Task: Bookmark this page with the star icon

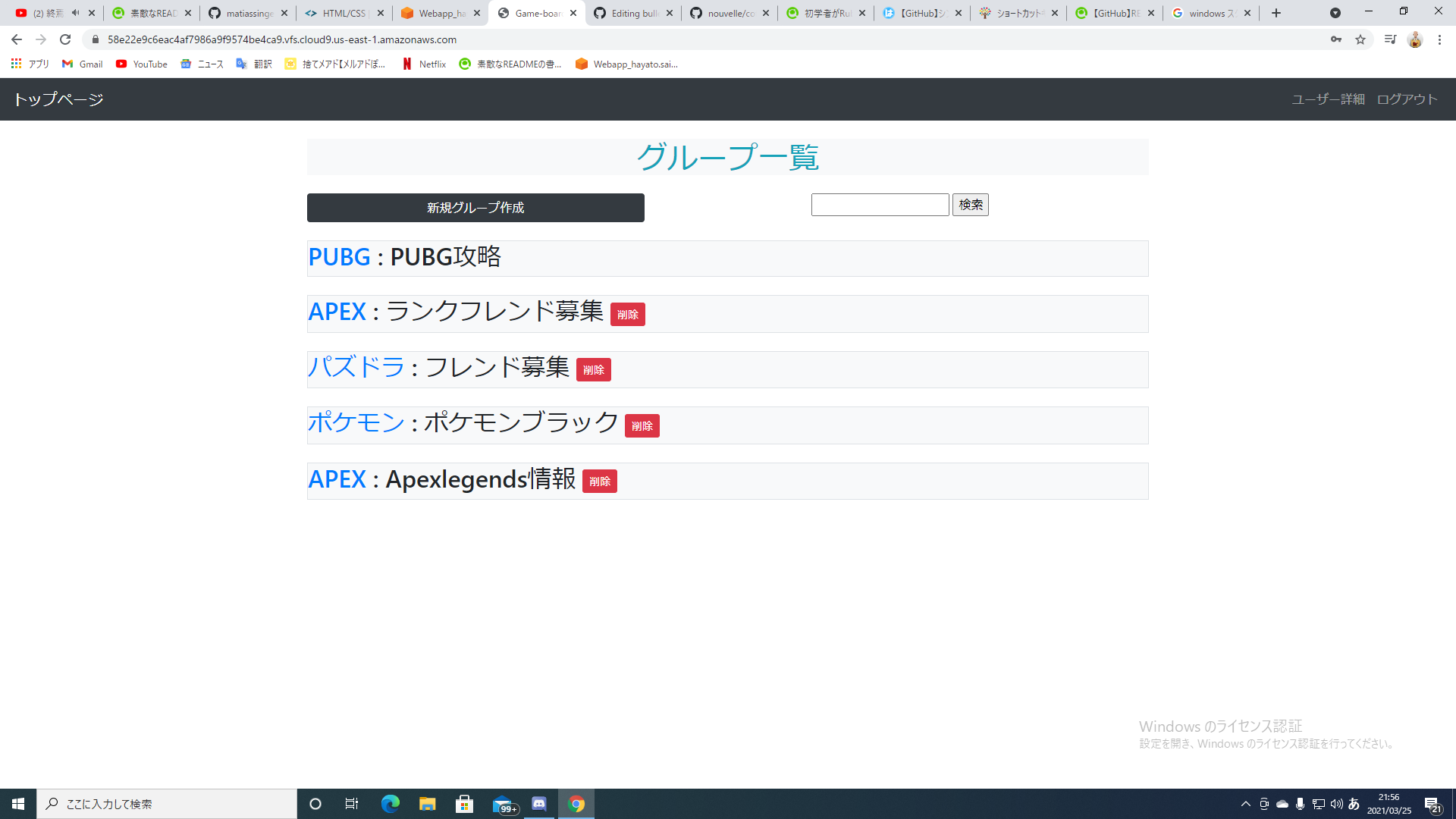Action: point(1361,39)
